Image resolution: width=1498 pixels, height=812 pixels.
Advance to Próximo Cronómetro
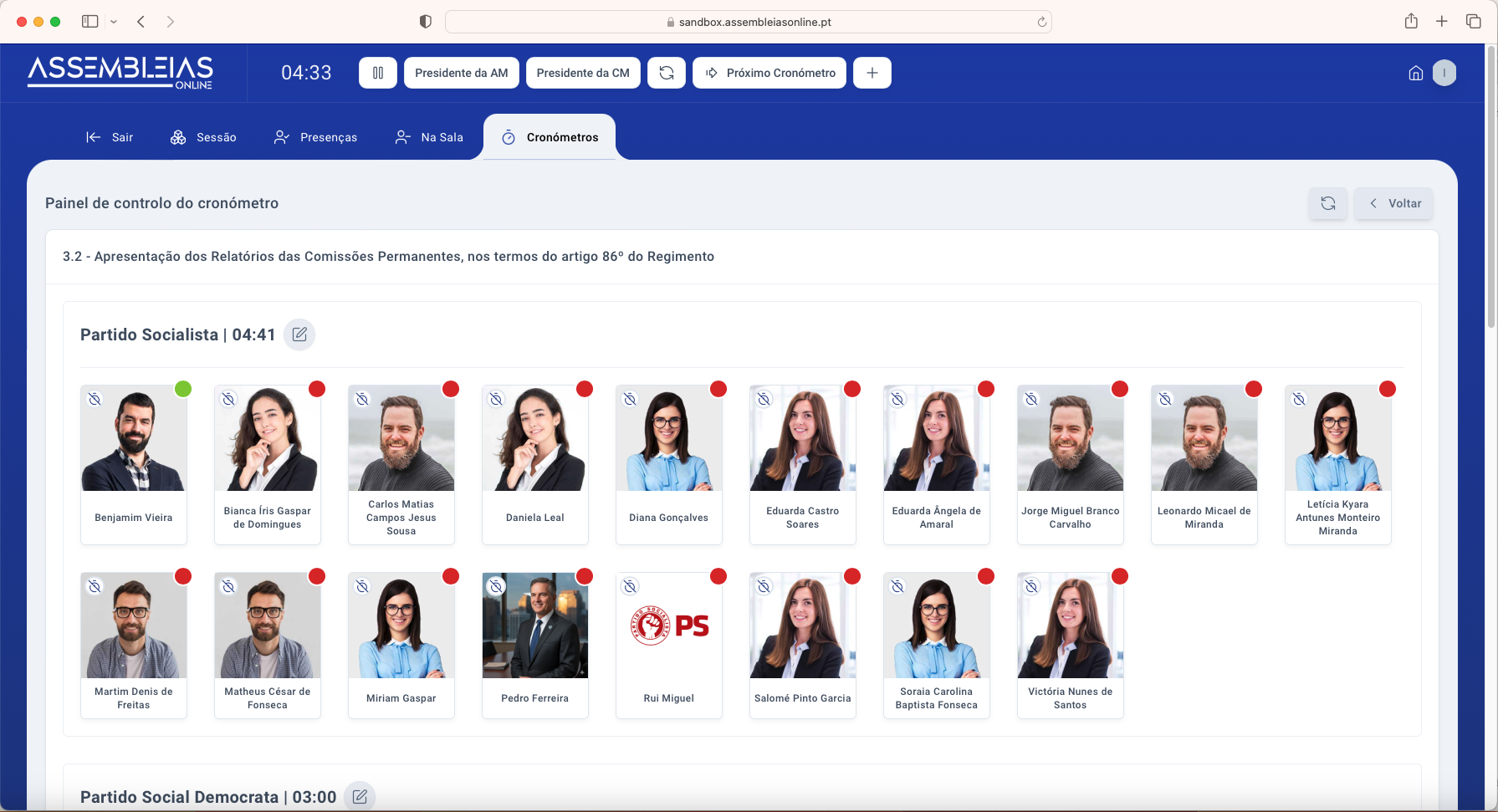tap(769, 73)
